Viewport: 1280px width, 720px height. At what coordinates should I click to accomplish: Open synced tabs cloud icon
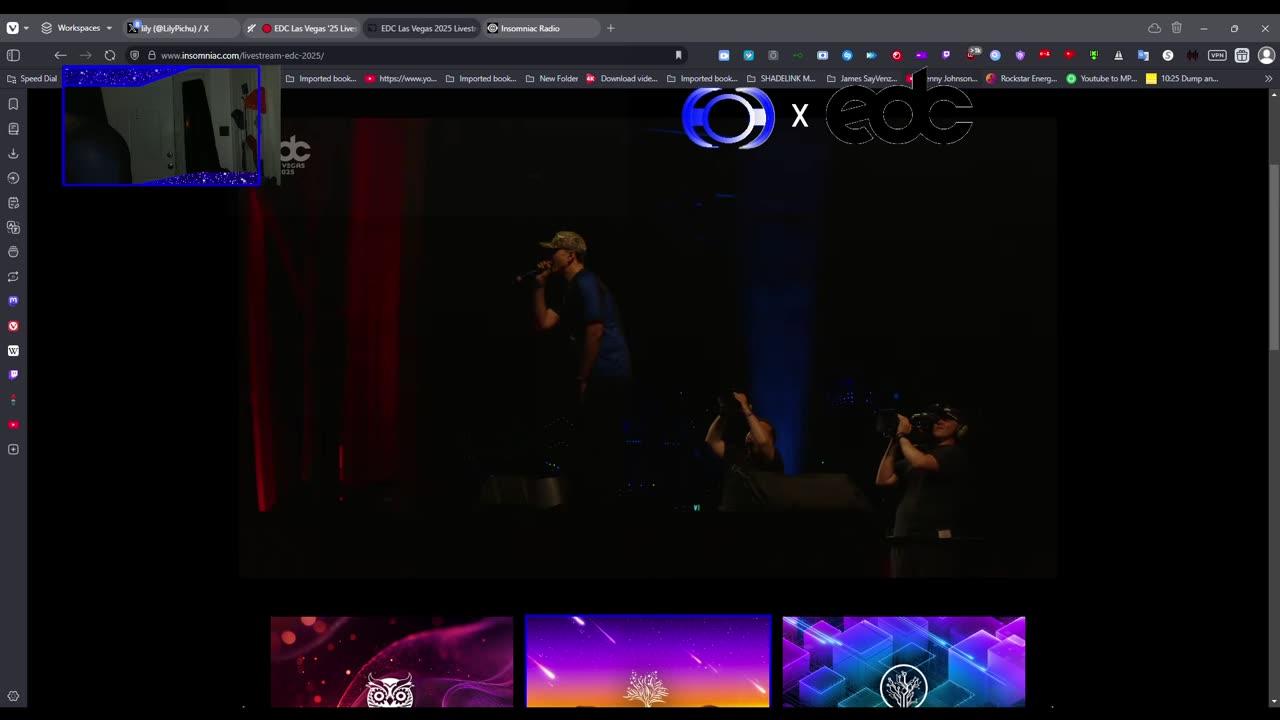coord(1154,28)
